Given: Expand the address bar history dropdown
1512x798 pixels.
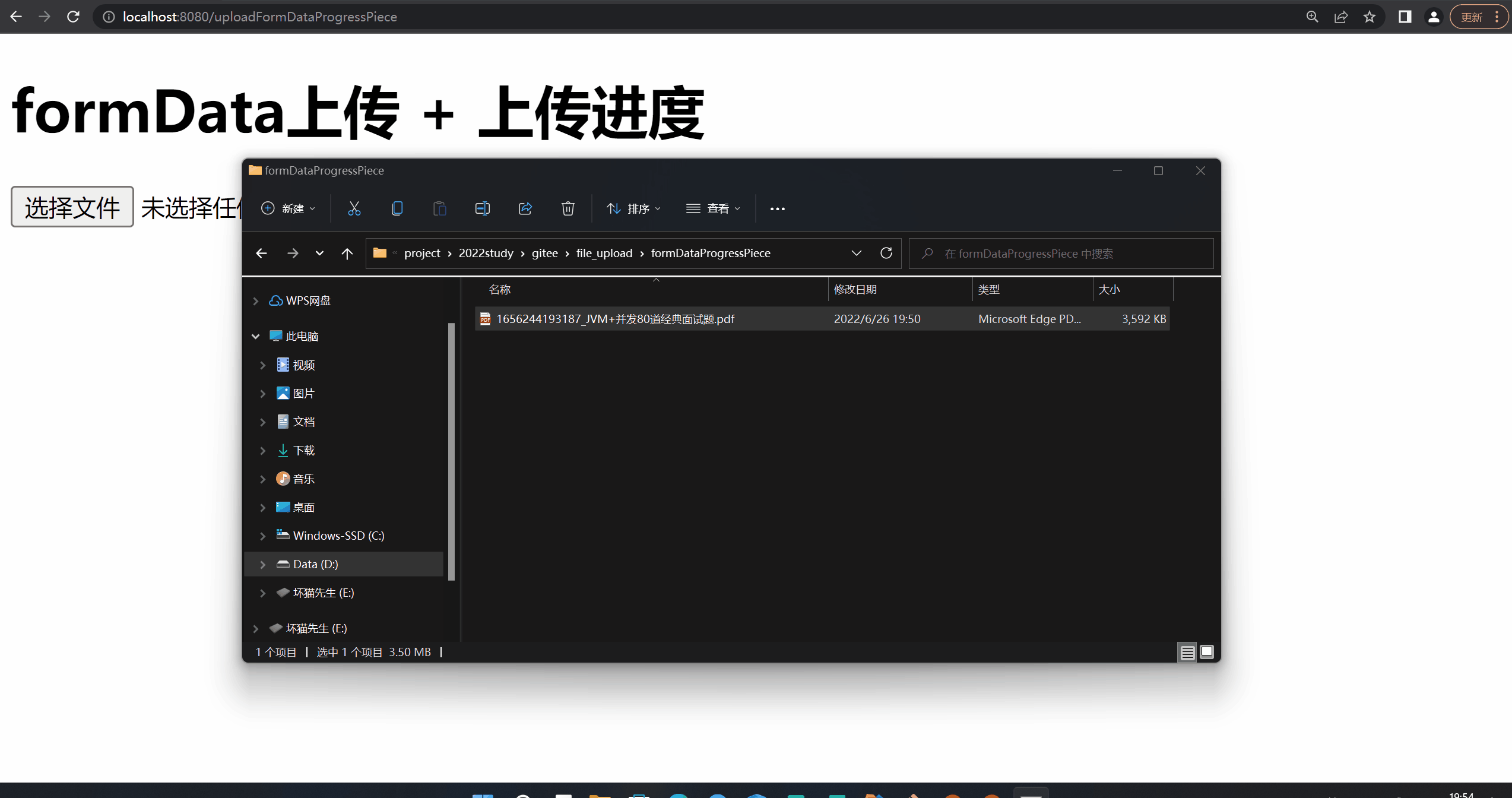Looking at the screenshot, I should 856,253.
